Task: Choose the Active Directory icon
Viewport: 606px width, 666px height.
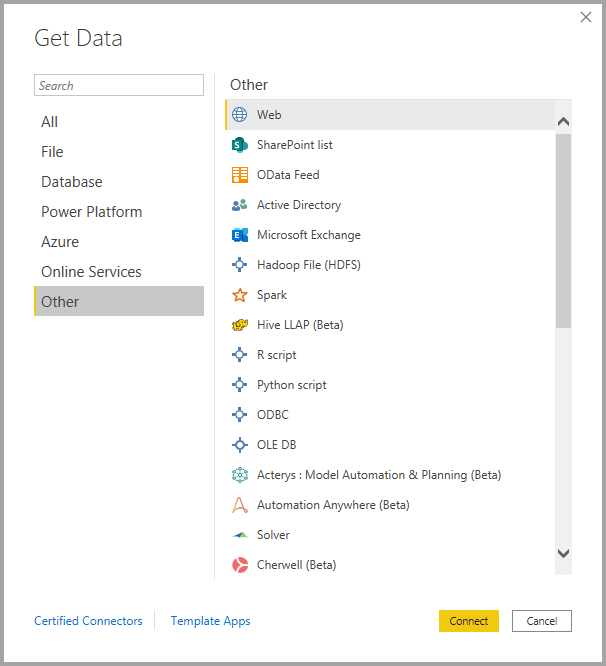Action: click(240, 205)
